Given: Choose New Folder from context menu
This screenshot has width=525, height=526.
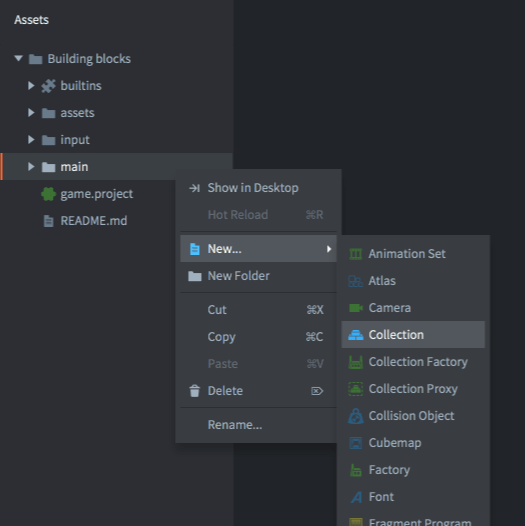Looking at the screenshot, I should coord(258,276).
